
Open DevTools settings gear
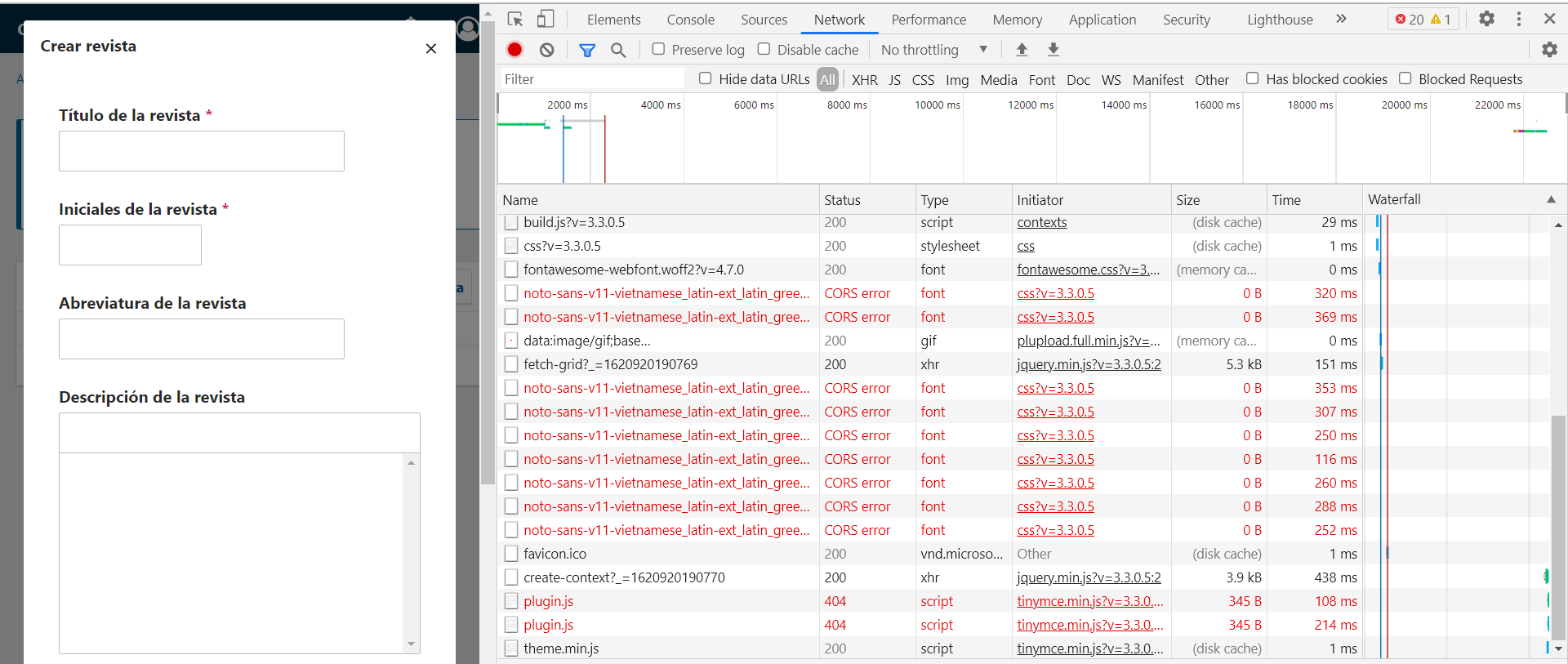1487,19
